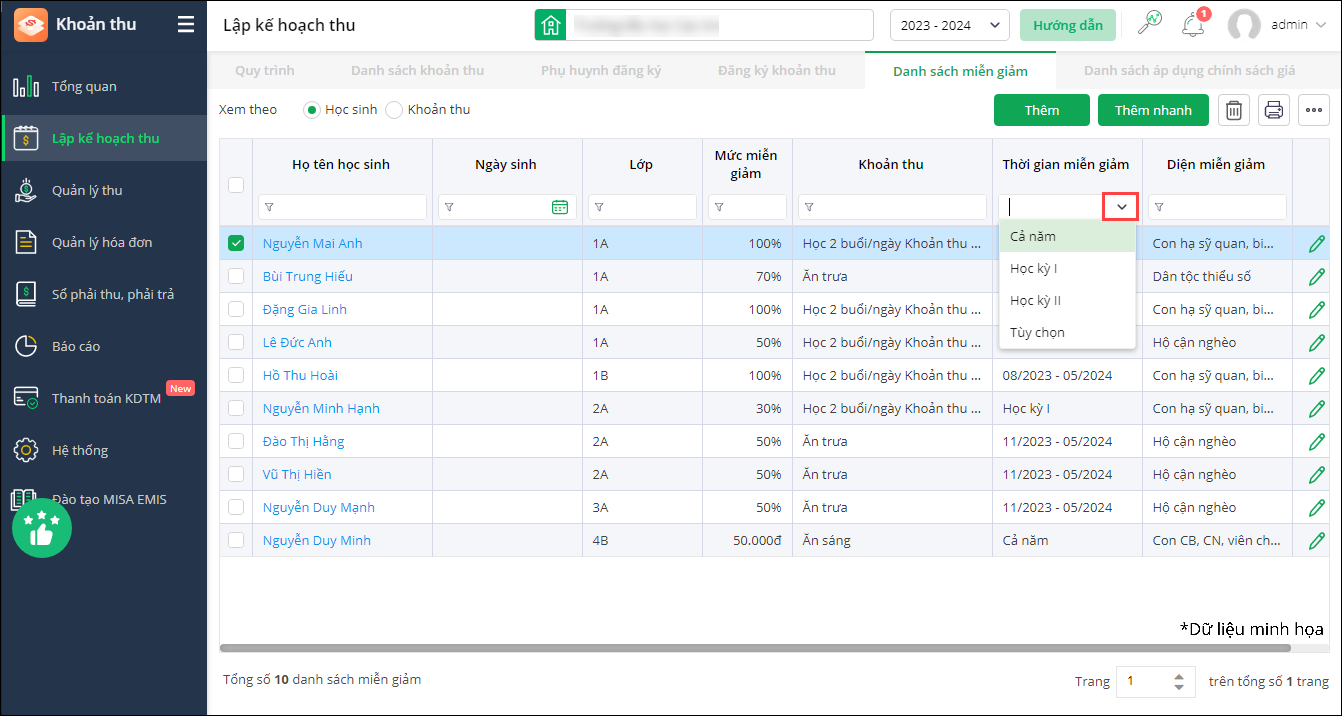Choose Học kỳ II from dropdown list
The width and height of the screenshot is (1342, 716).
pos(1036,300)
